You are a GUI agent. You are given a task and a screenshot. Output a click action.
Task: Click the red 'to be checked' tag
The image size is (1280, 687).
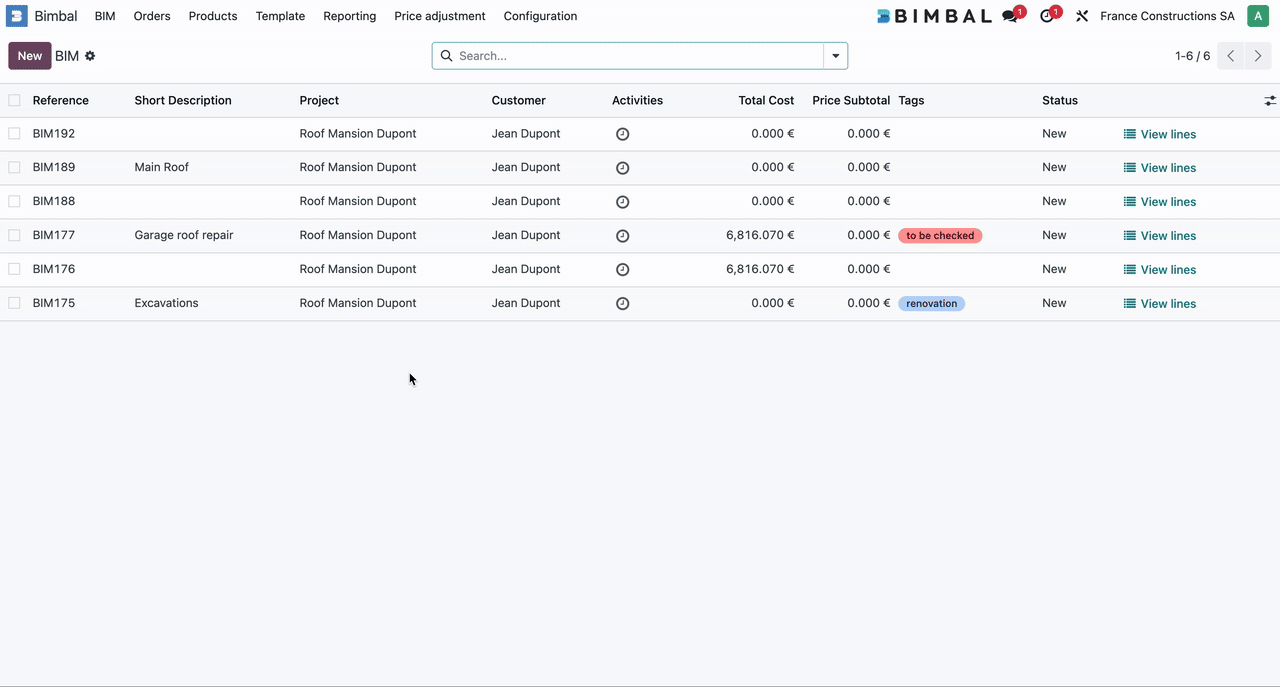tap(939, 236)
